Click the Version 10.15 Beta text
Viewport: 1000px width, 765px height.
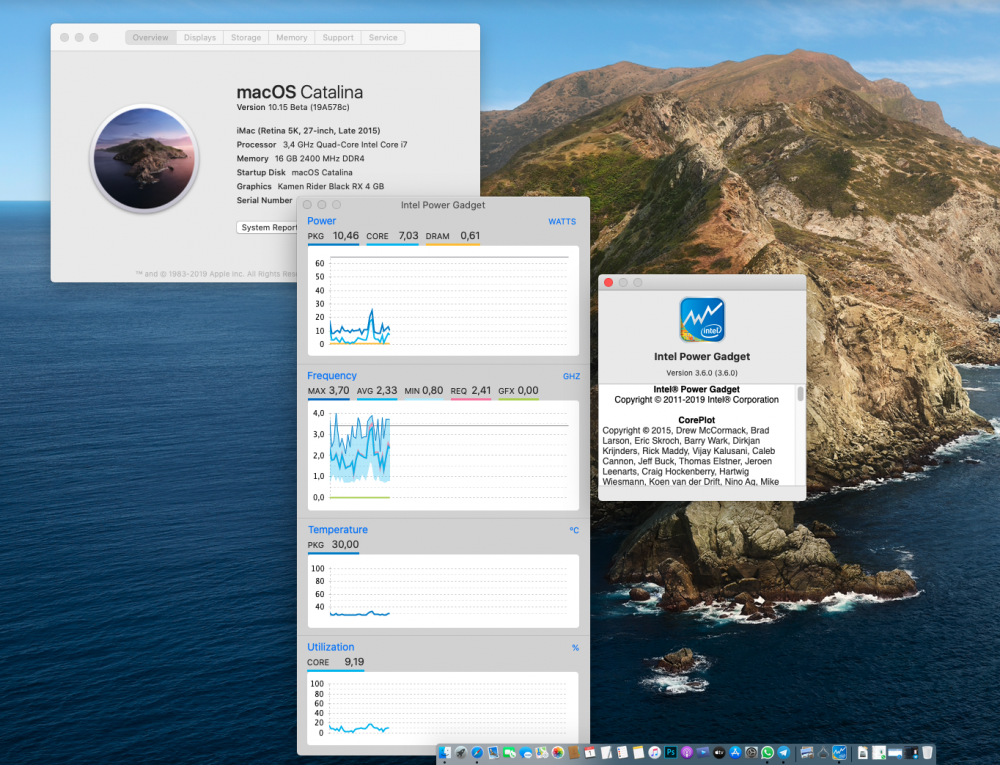pos(293,107)
